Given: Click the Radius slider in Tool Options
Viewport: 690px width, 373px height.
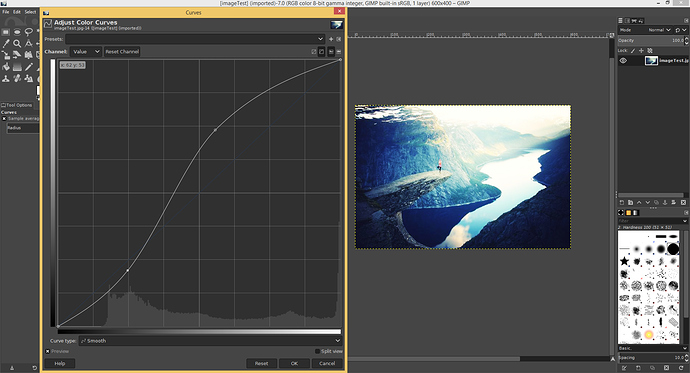Looking at the screenshot, I should (22, 128).
